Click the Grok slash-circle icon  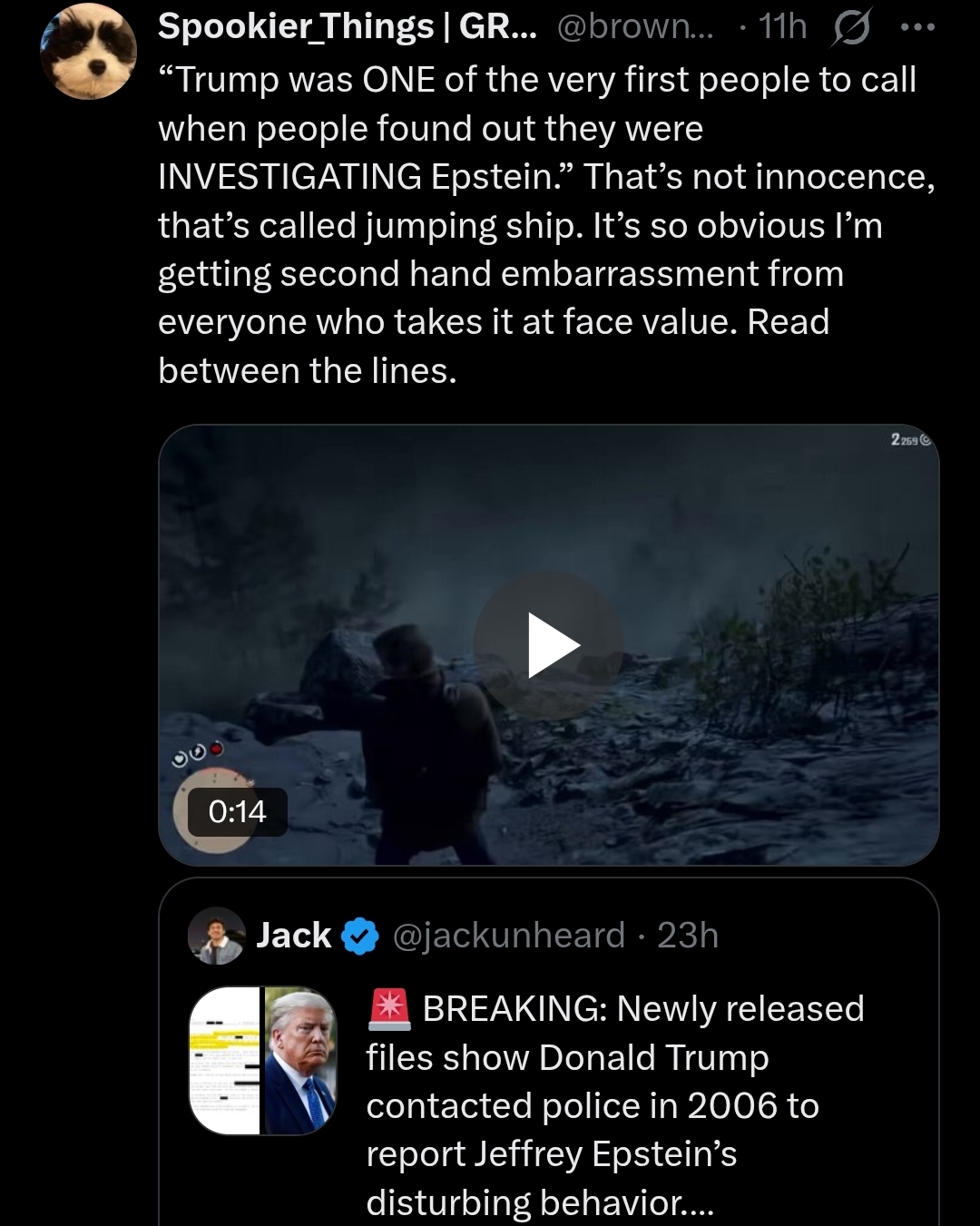click(850, 29)
